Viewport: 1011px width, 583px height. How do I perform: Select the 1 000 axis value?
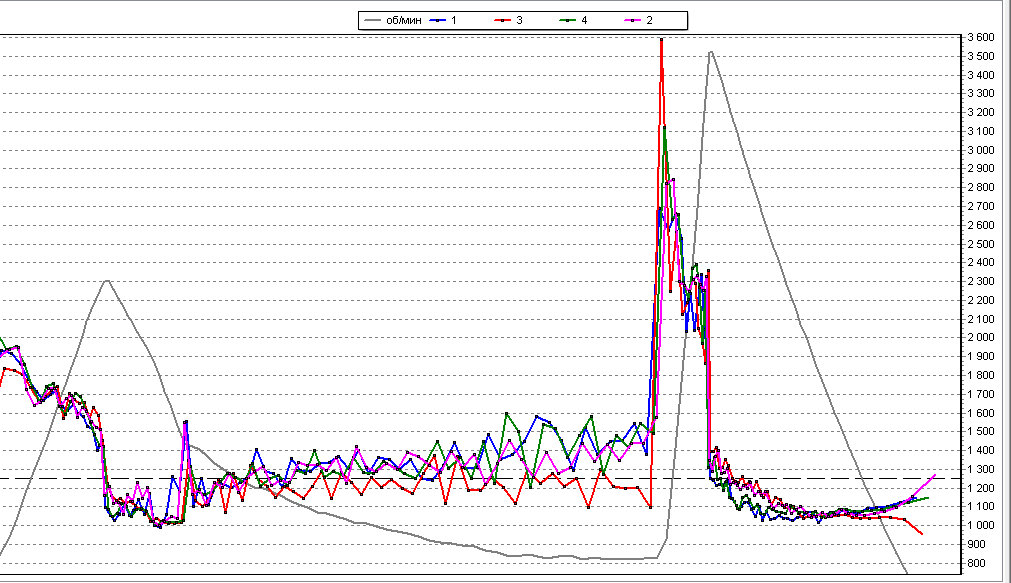pos(981,525)
